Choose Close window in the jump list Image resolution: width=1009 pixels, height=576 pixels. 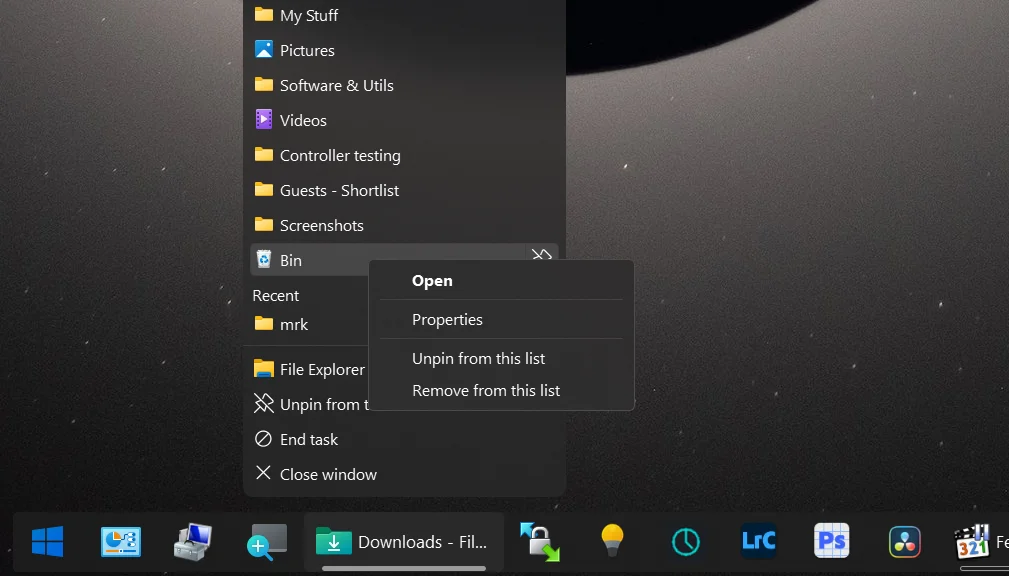[x=404, y=474]
